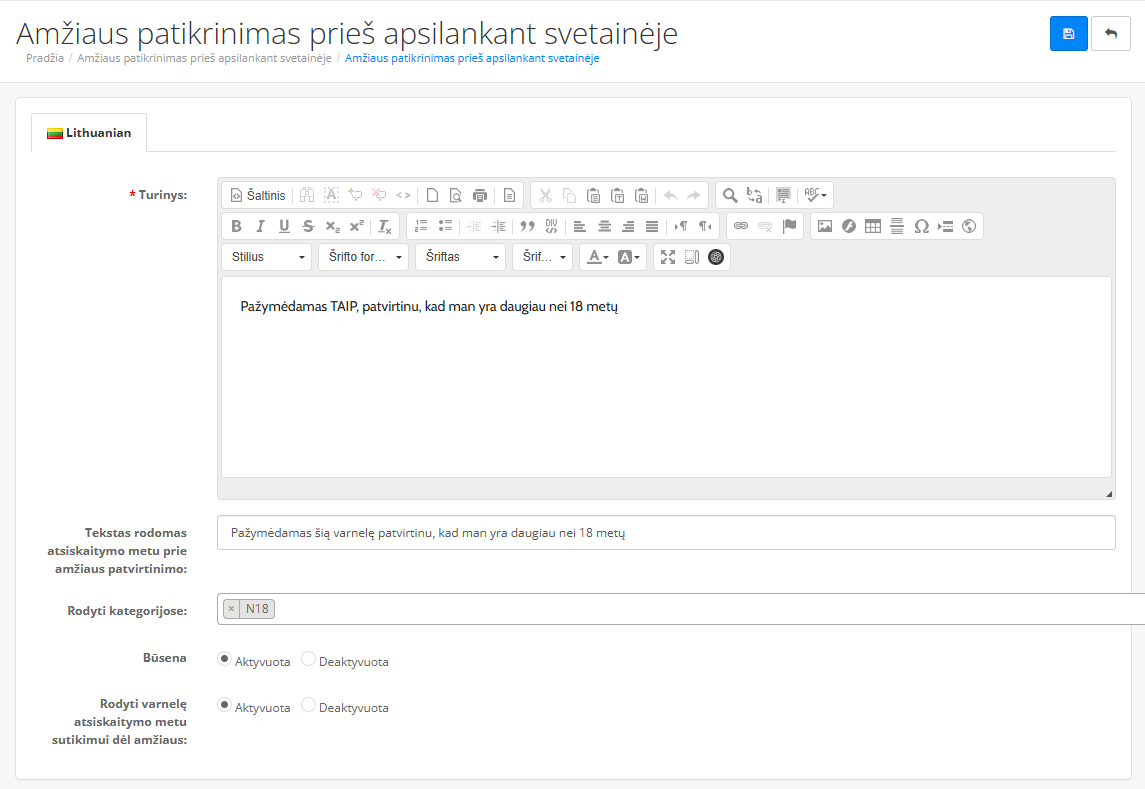Insert a numbered list
The image size is (1145, 789).
click(x=421, y=226)
